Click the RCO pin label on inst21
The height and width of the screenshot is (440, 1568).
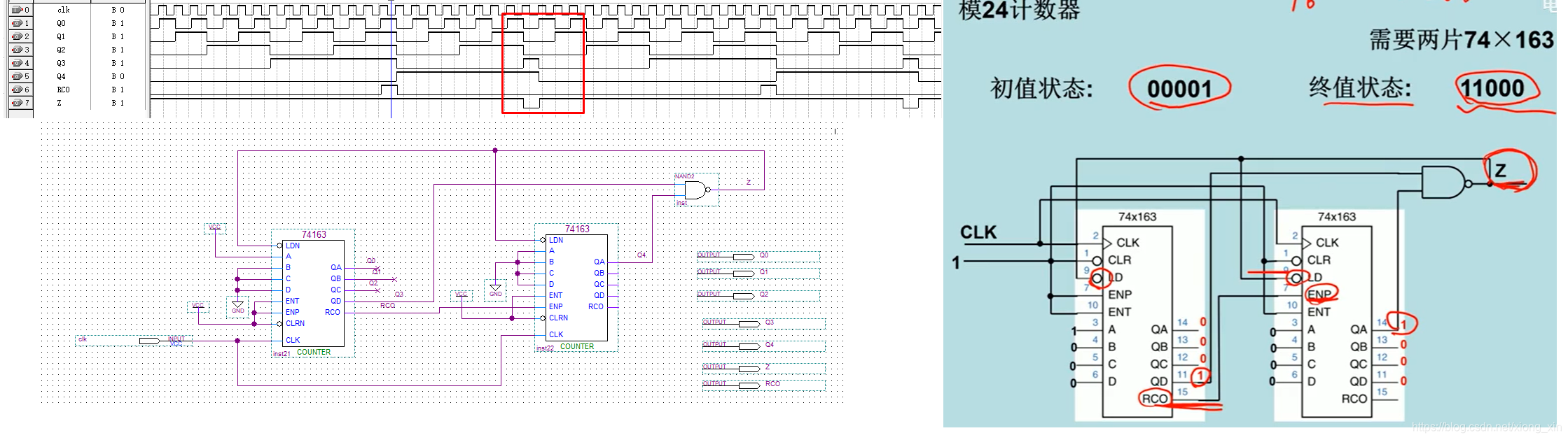(333, 312)
